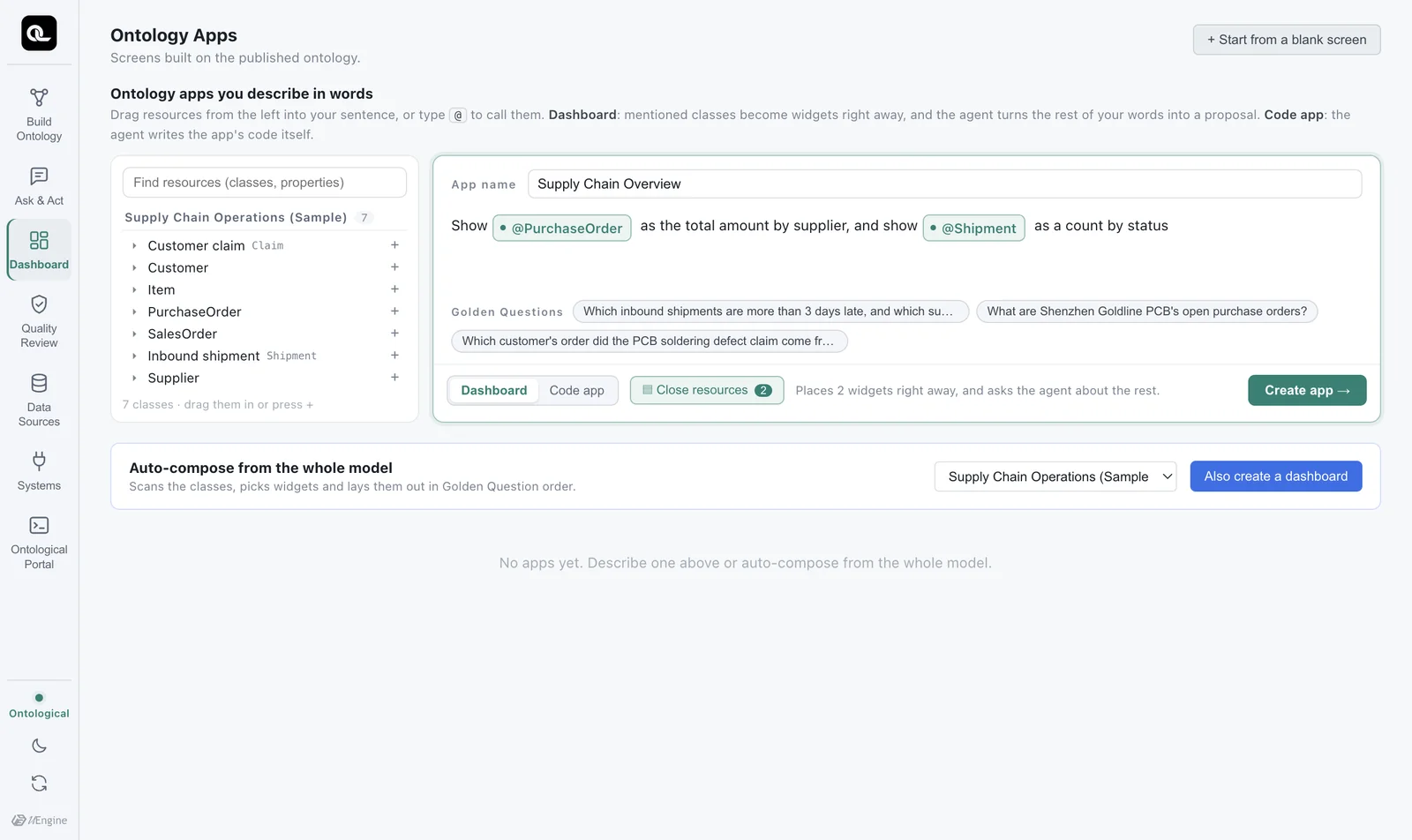The width and height of the screenshot is (1412, 840).
Task: Add Supplier with plus icon
Action: (x=394, y=378)
